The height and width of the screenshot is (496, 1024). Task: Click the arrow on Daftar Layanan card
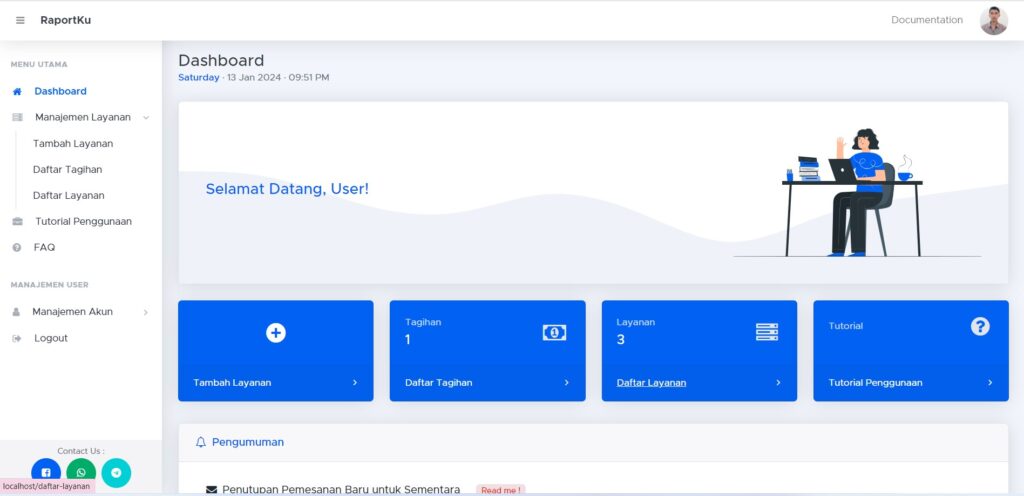point(778,383)
